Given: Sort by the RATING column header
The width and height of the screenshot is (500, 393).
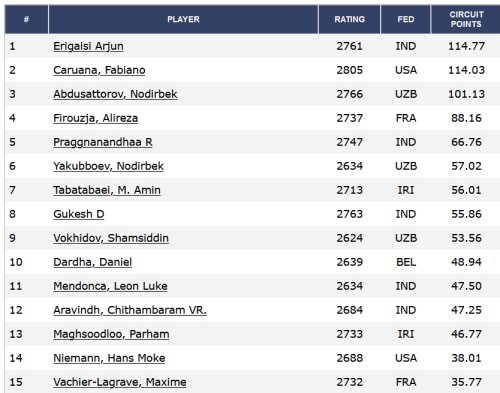Looking at the screenshot, I should click(350, 19).
